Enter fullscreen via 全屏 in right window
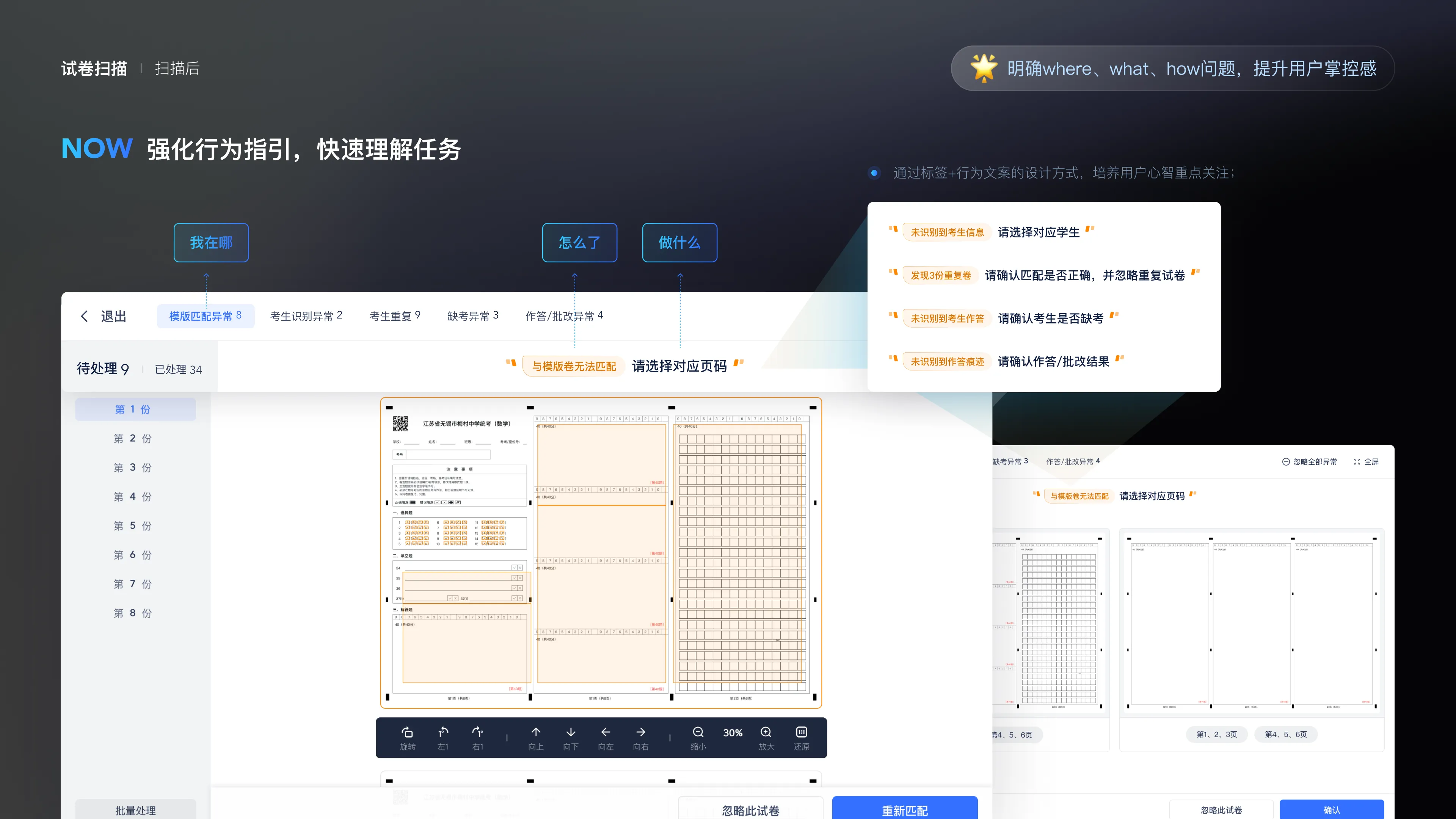Viewport: 1456px width, 819px height. (x=1365, y=462)
